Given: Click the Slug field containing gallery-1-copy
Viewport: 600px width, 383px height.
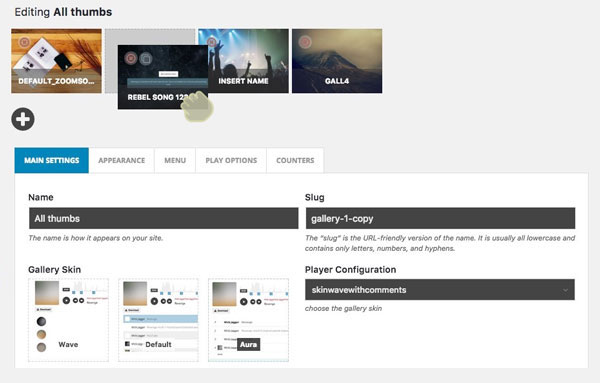Looking at the screenshot, I should (x=440, y=218).
